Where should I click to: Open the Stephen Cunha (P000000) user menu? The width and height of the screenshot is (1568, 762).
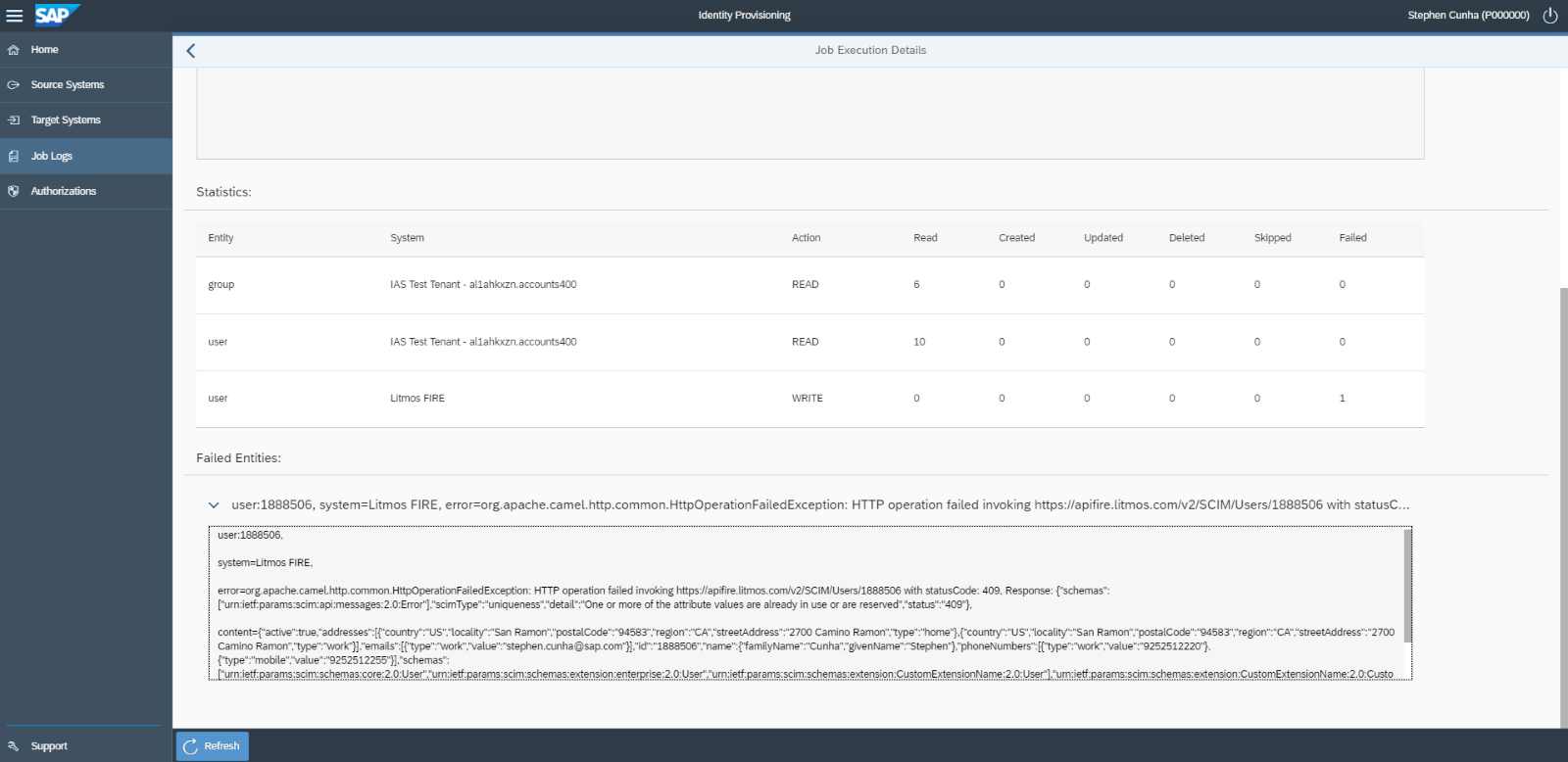(1468, 15)
